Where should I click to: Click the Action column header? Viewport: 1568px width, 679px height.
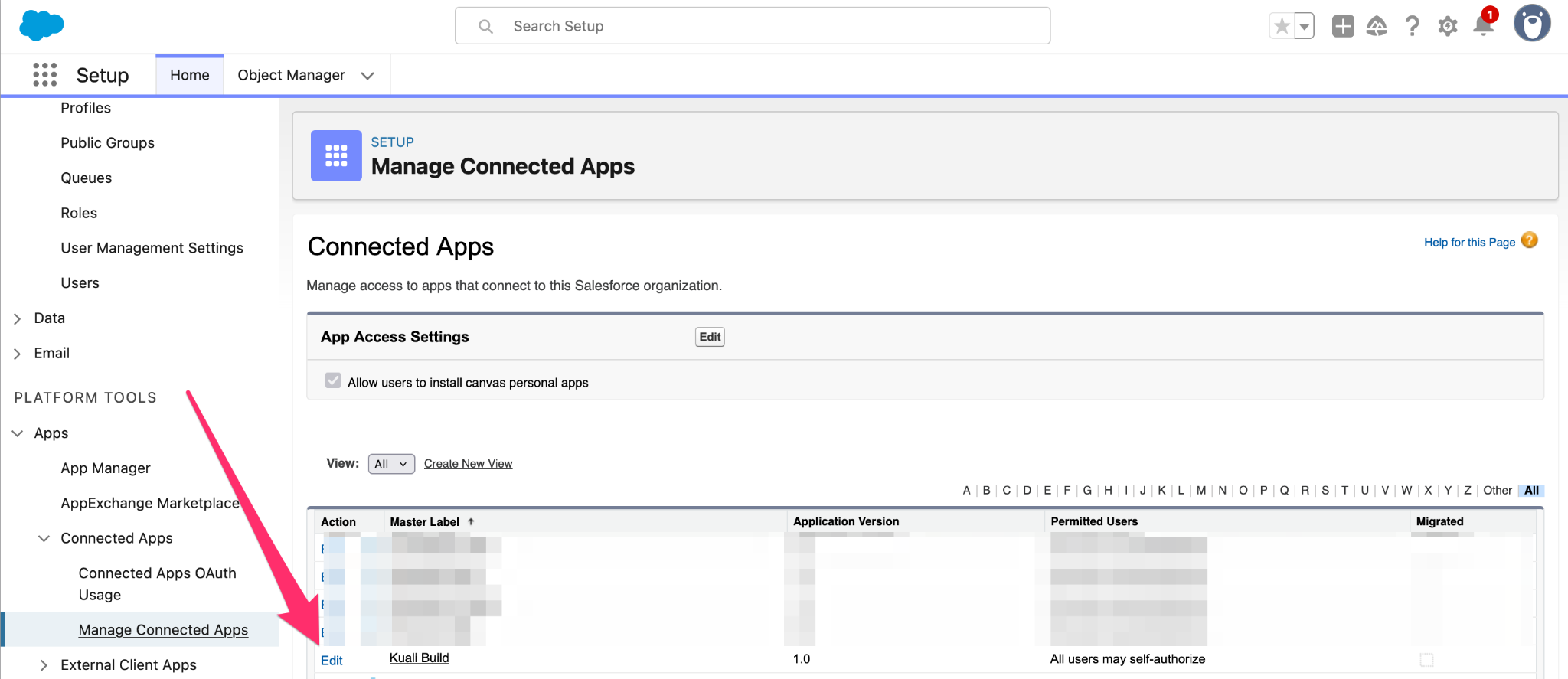[x=338, y=522]
